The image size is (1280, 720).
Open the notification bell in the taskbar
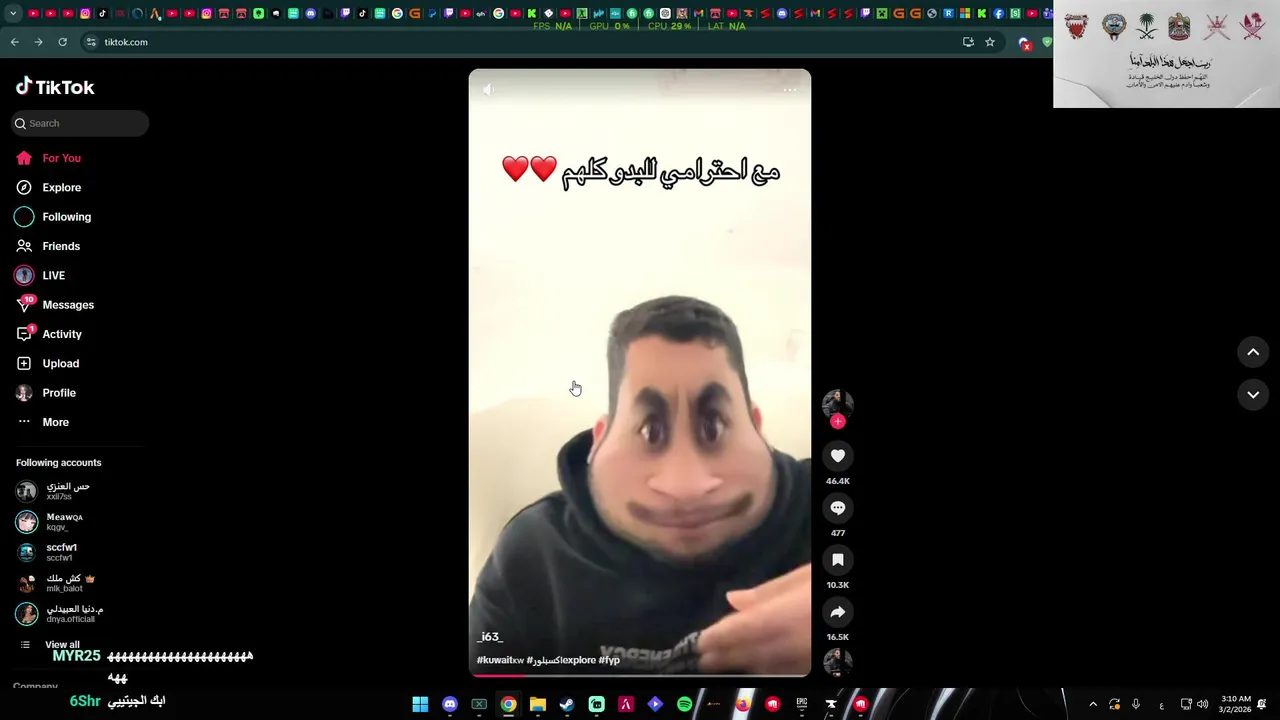coord(1262,704)
